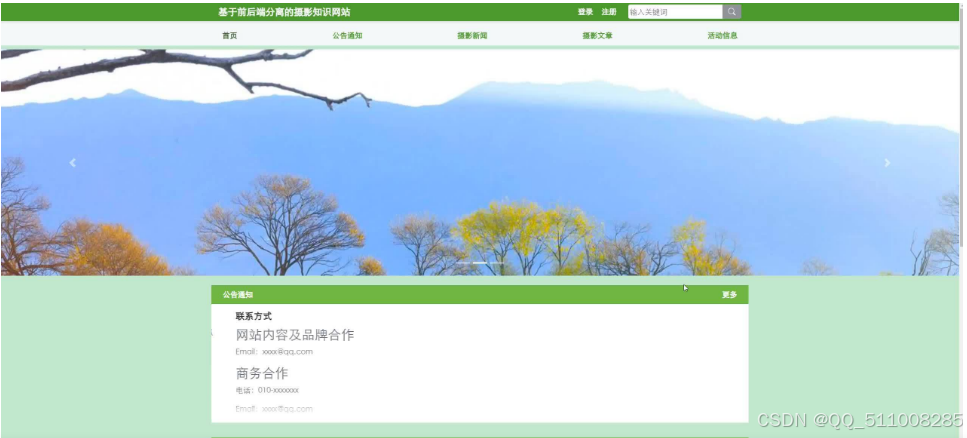The height and width of the screenshot is (438, 967).
Task: Go to next carousel slide arrow
Action: point(887,163)
